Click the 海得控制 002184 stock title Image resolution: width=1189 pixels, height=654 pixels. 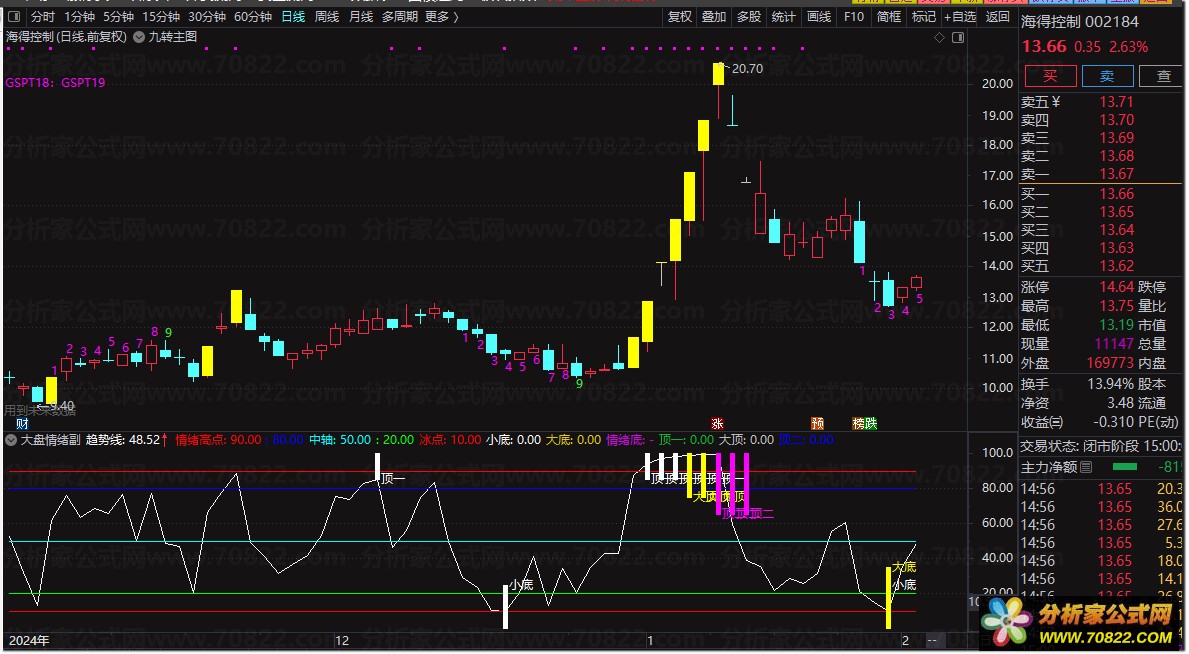pyautogui.click(x=1080, y=22)
